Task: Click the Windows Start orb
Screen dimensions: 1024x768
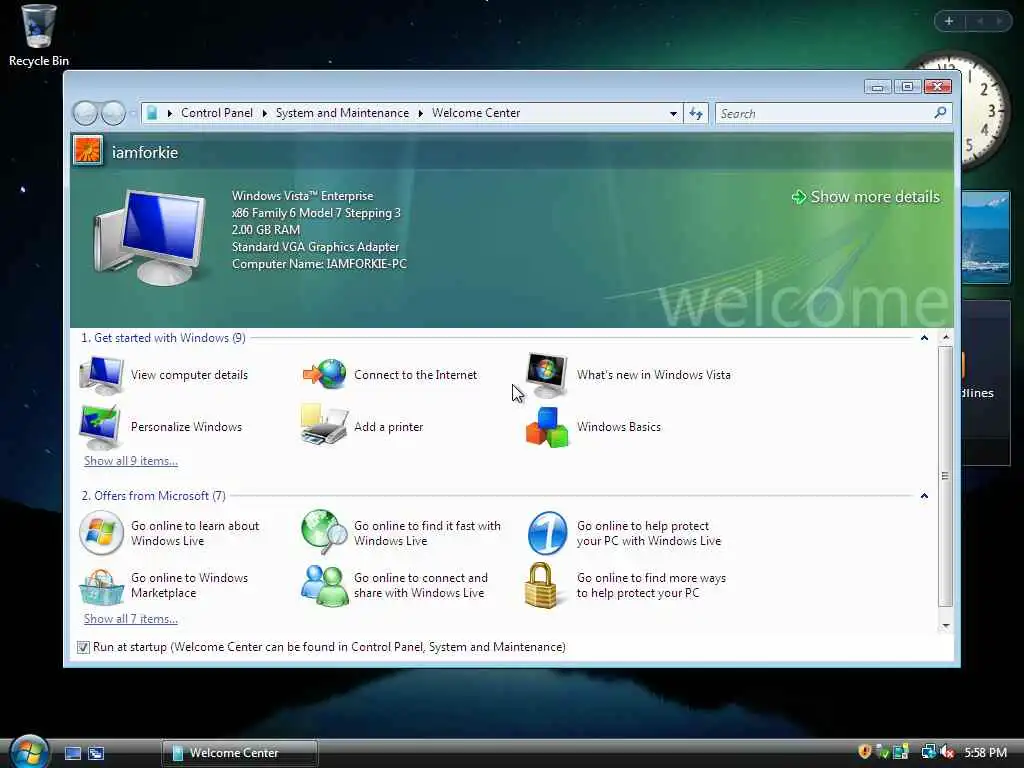Action: click(29, 752)
